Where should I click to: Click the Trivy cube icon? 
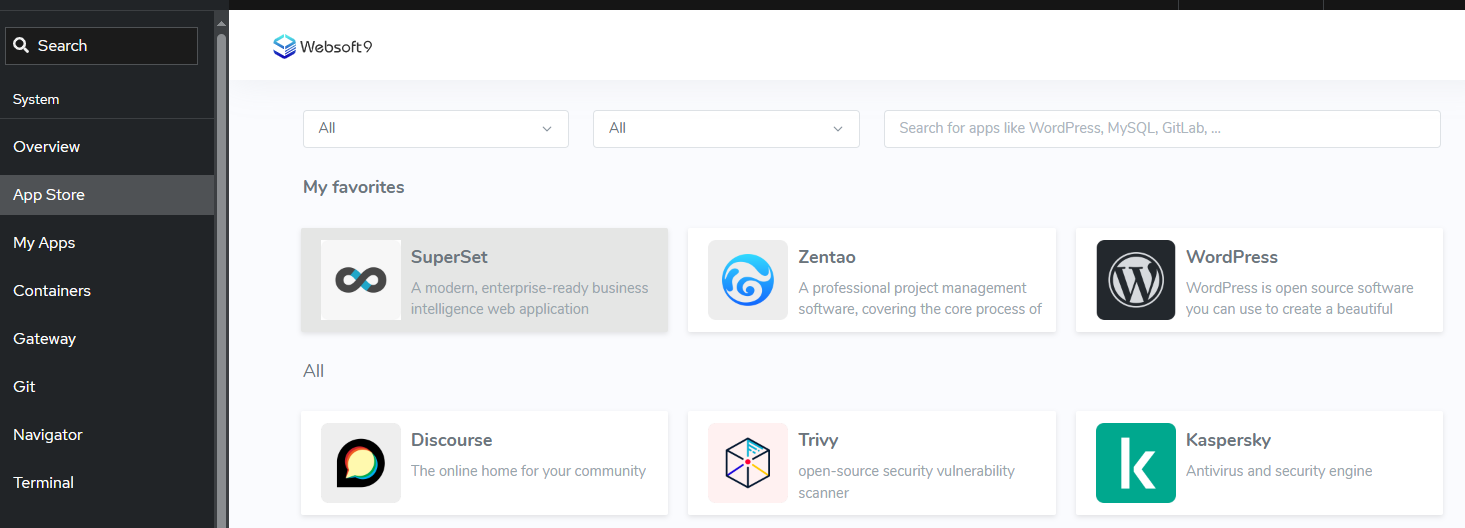[748, 463]
